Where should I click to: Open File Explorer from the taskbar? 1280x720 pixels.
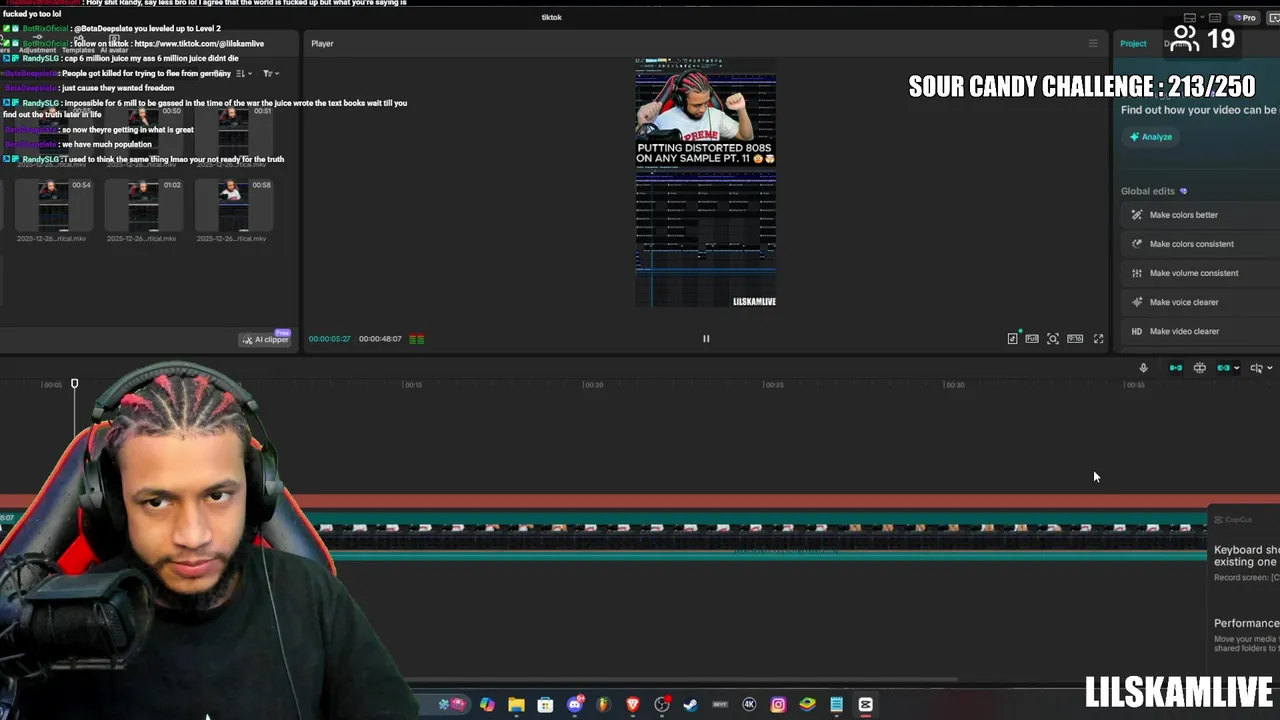coord(516,705)
